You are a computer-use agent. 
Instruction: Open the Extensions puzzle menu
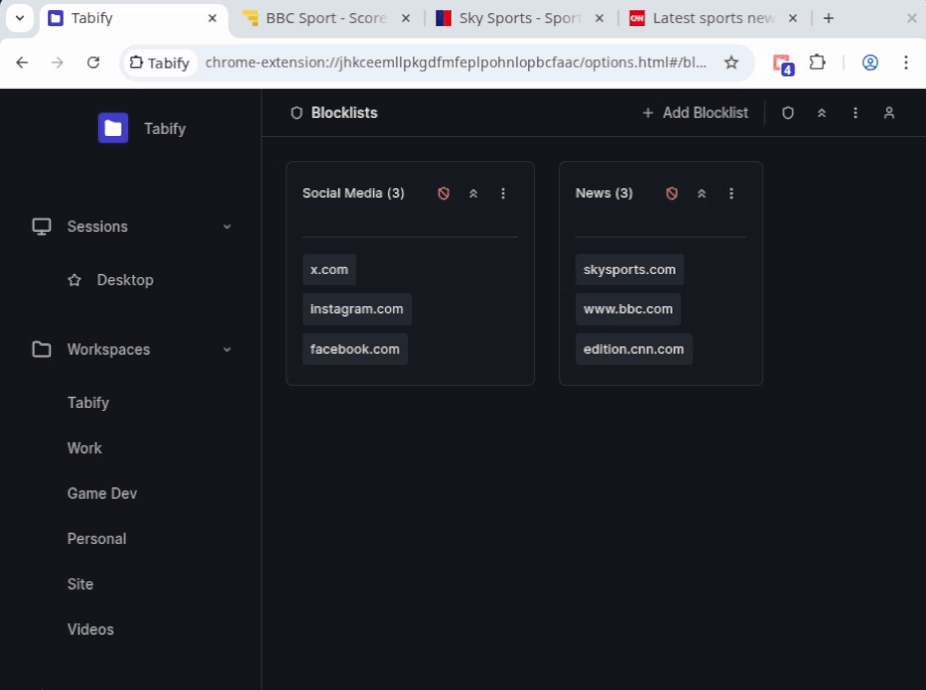[817, 63]
